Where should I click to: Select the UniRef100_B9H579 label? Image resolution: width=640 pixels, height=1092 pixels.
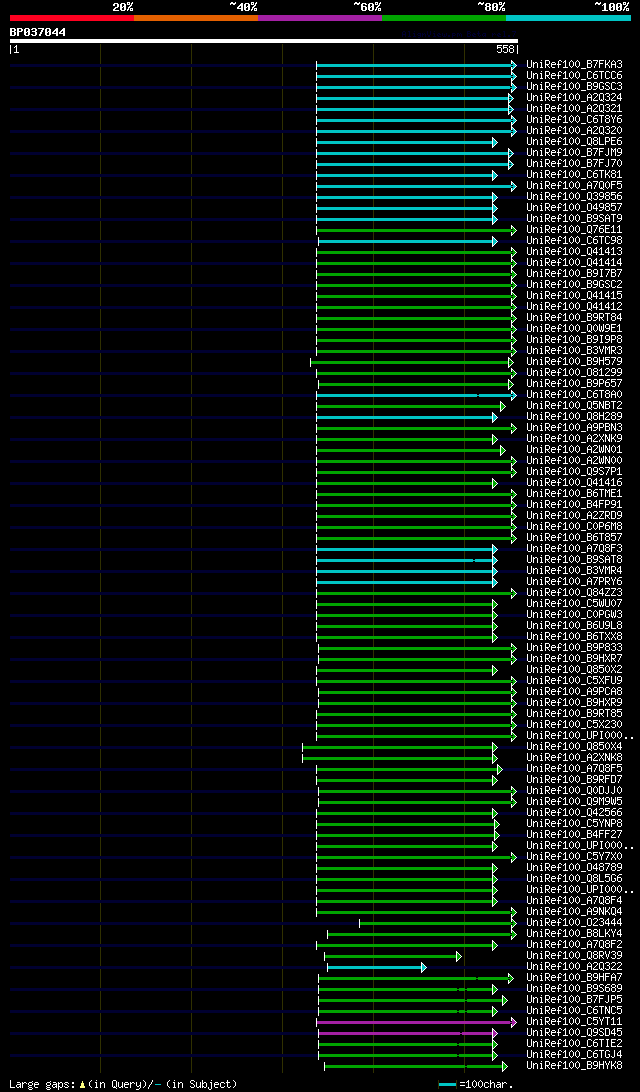click(x=575, y=361)
